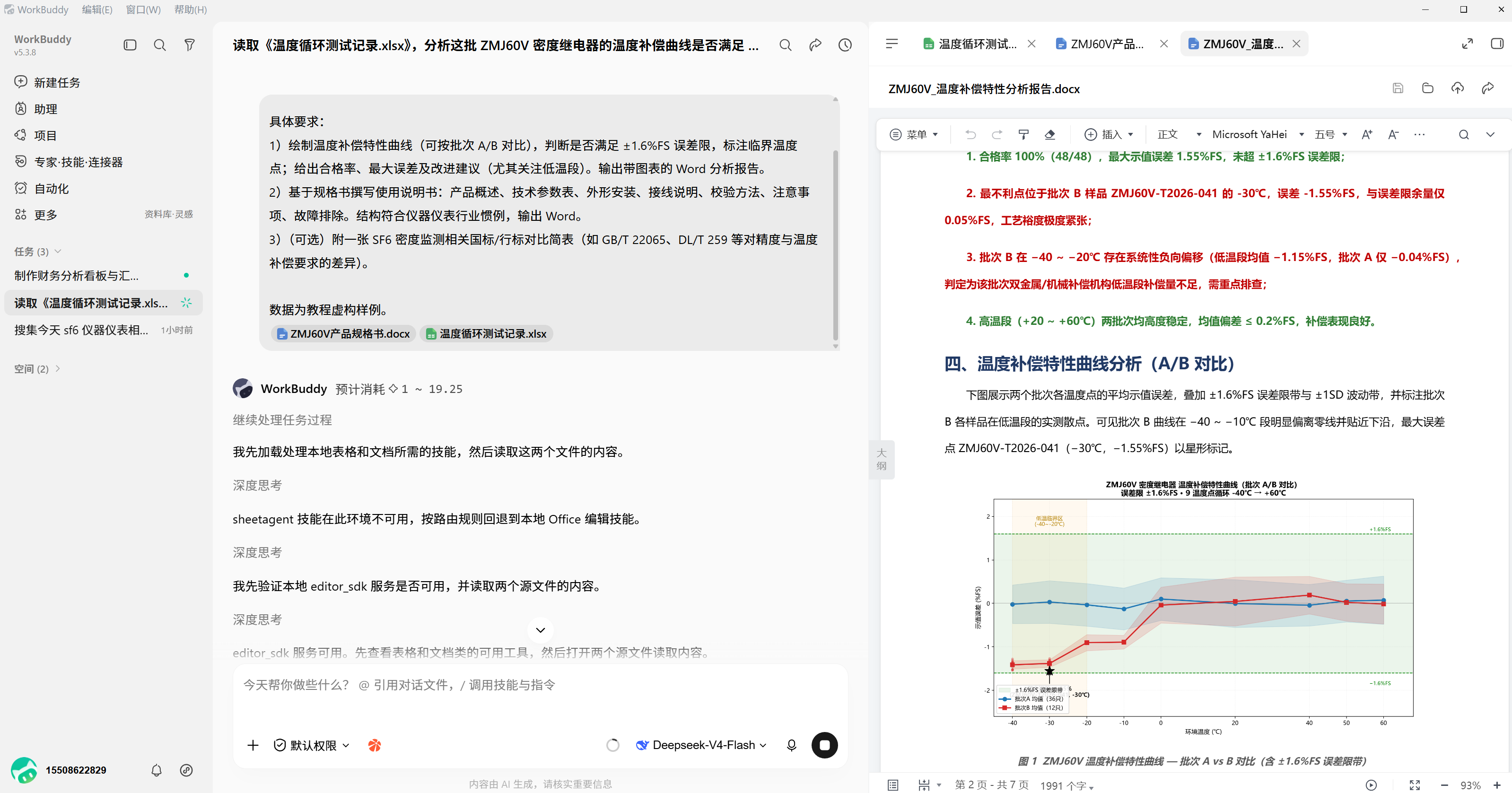Open file folder icon in document header
The width and height of the screenshot is (1512, 793).
click(x=1427, y=88)
